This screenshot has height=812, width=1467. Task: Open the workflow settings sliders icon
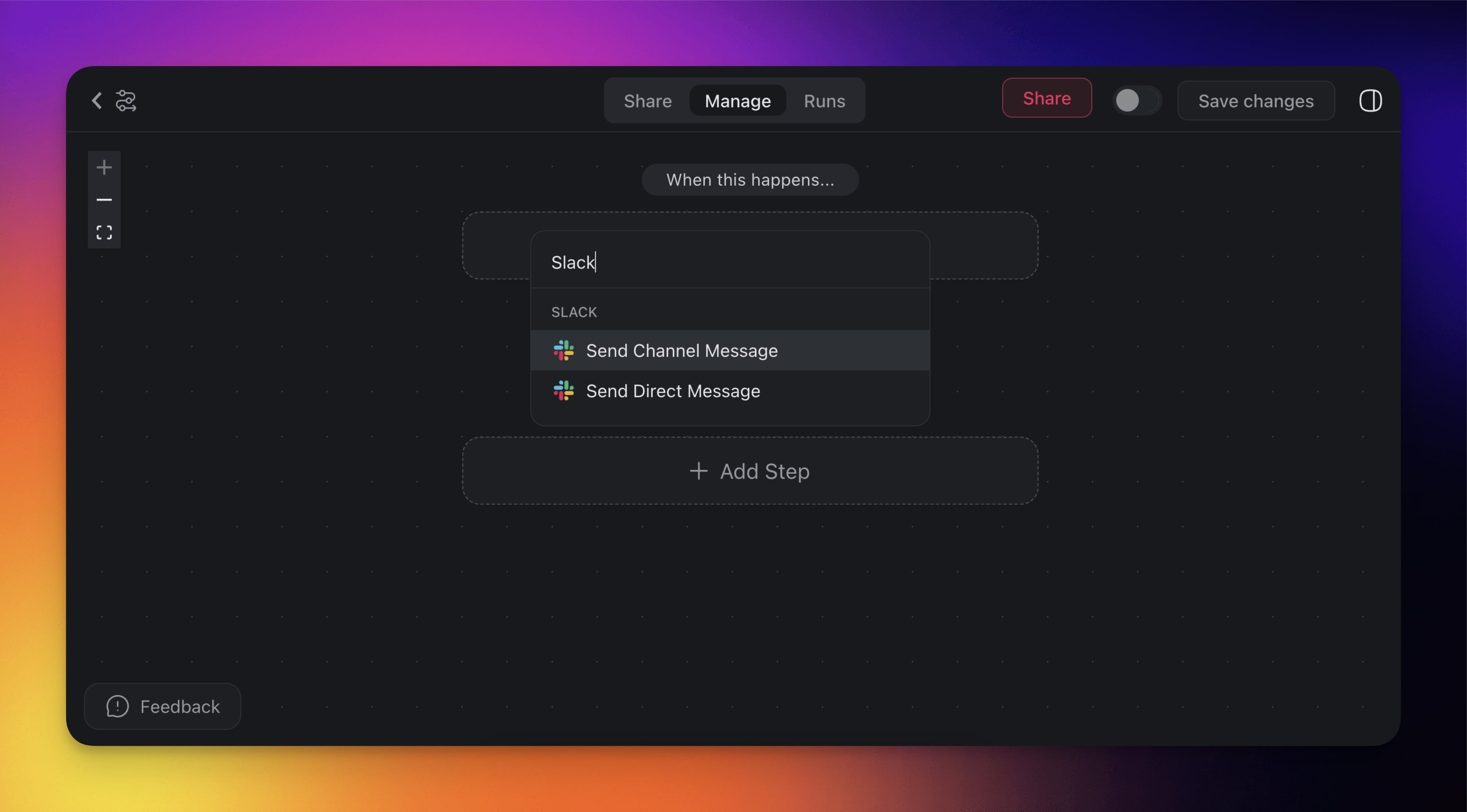(126, 101)
